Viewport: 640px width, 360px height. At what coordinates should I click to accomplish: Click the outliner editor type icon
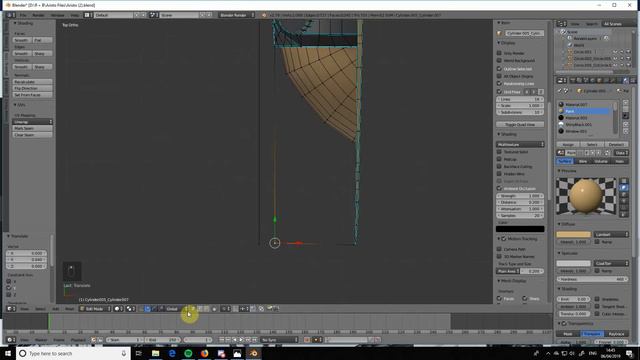(562, 24)
